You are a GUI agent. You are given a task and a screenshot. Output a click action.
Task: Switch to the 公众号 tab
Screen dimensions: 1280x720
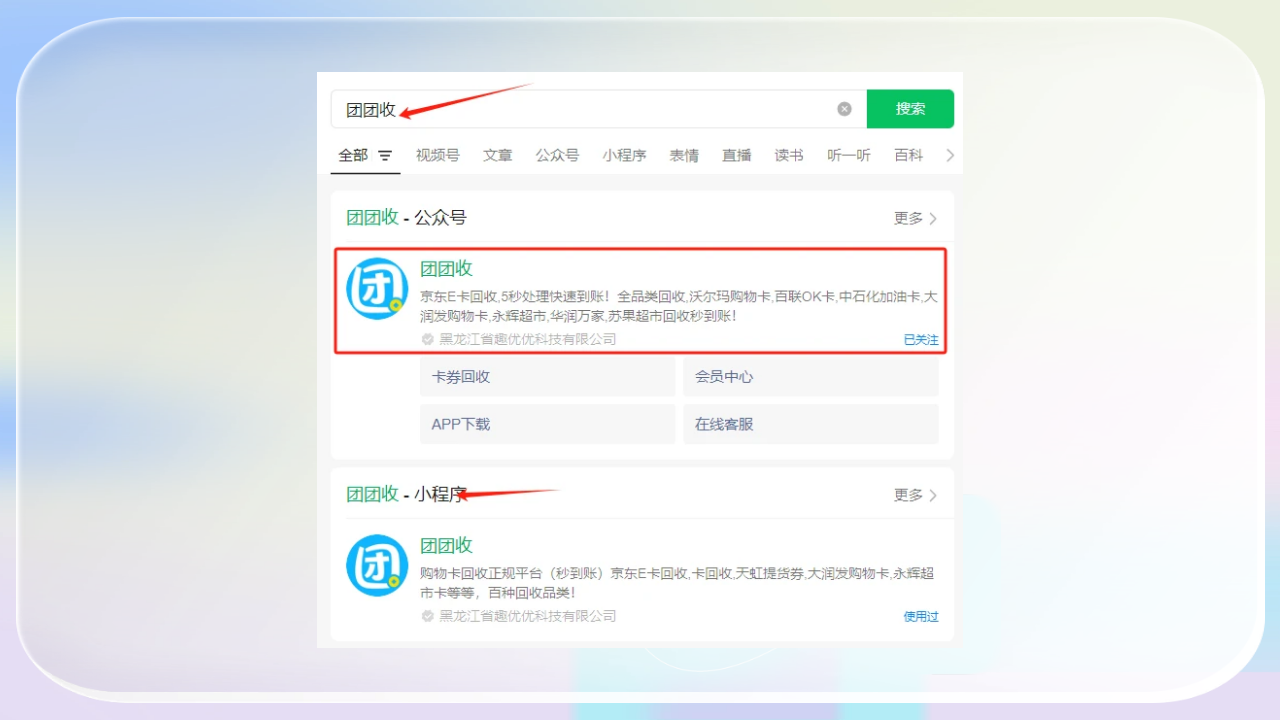coord(557,156)
